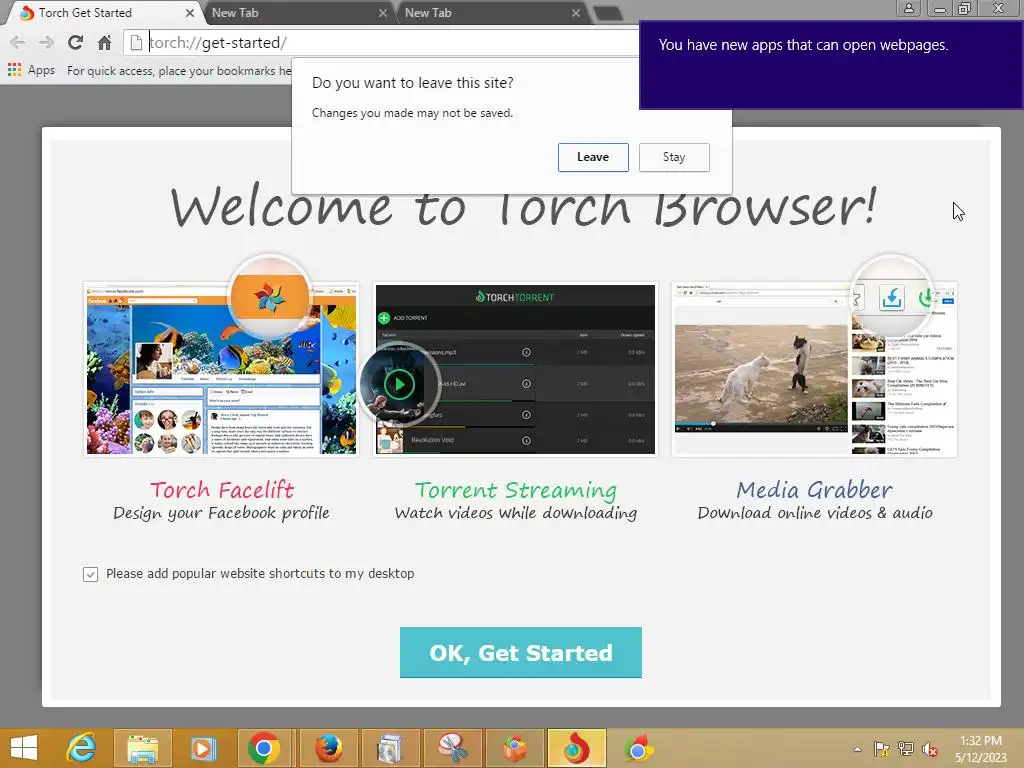Close the third New Tab
The height and width of the screenshot is (768, 1024).
(x=575, y=12)
